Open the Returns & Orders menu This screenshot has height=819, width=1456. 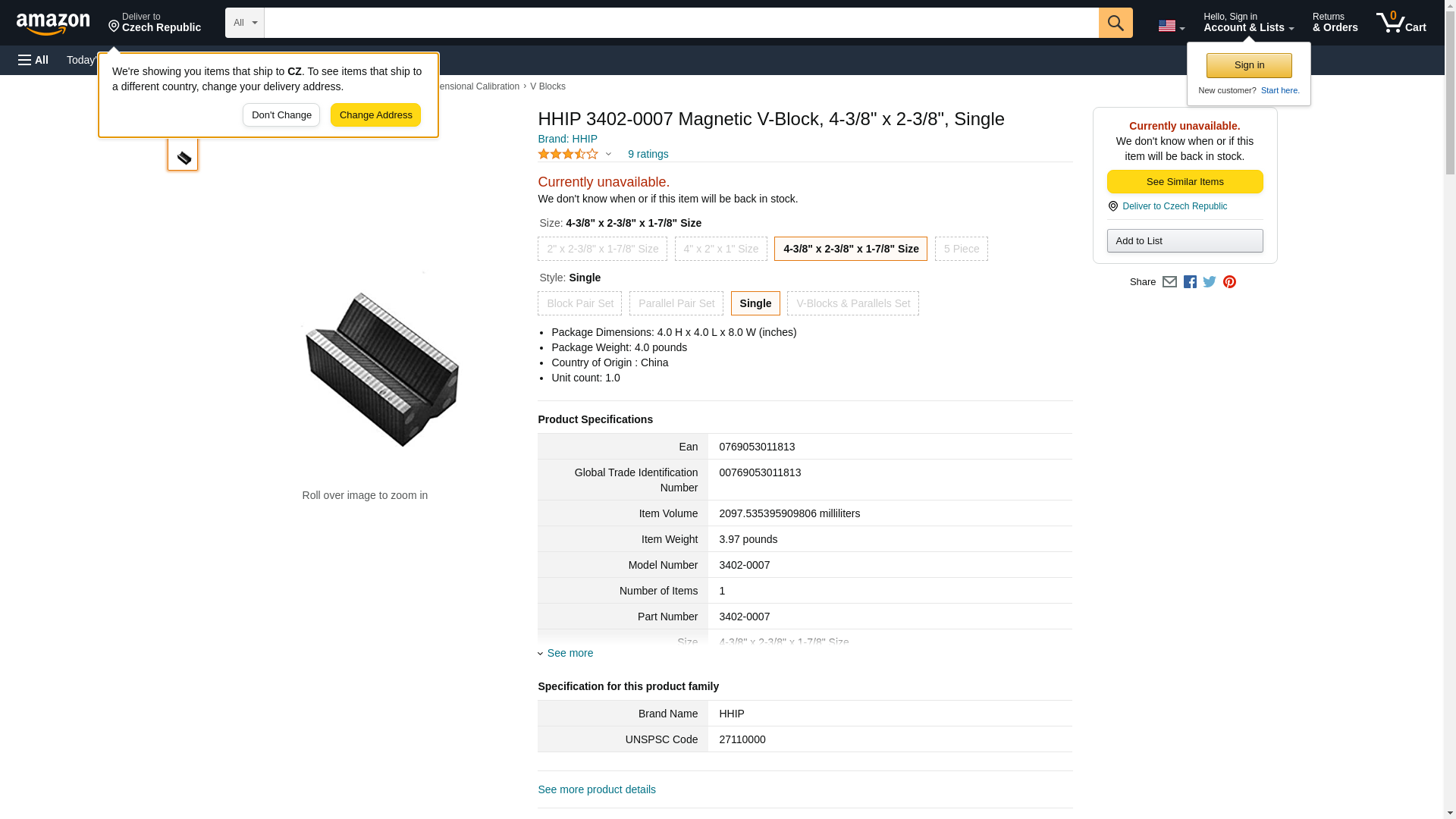tap(1335, 23)
